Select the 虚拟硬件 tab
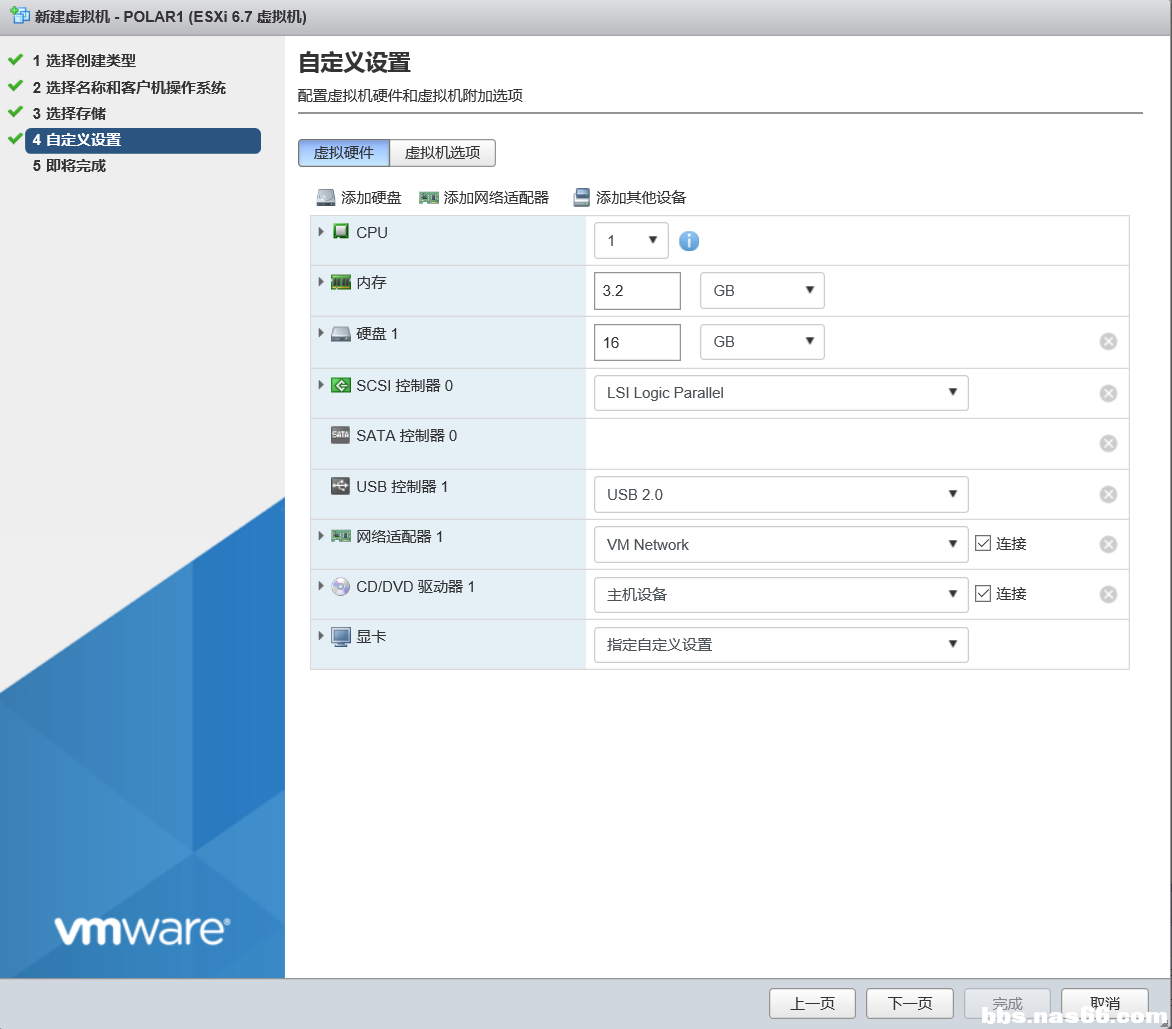This screenshot has width=1172, height=1029. [x=344, y=153]
